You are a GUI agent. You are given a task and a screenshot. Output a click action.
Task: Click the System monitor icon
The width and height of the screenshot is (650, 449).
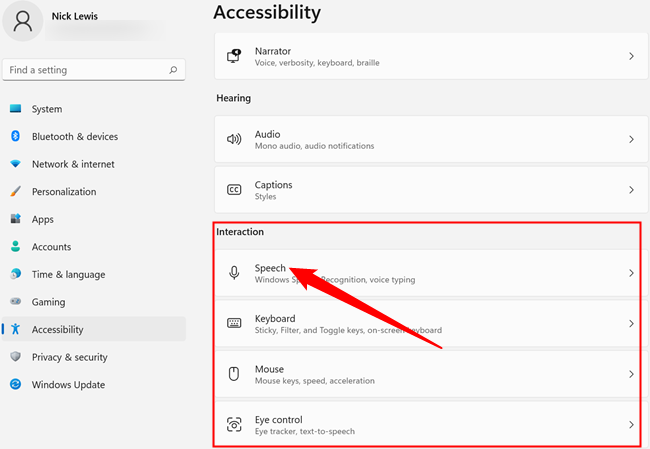coord(15,109)
